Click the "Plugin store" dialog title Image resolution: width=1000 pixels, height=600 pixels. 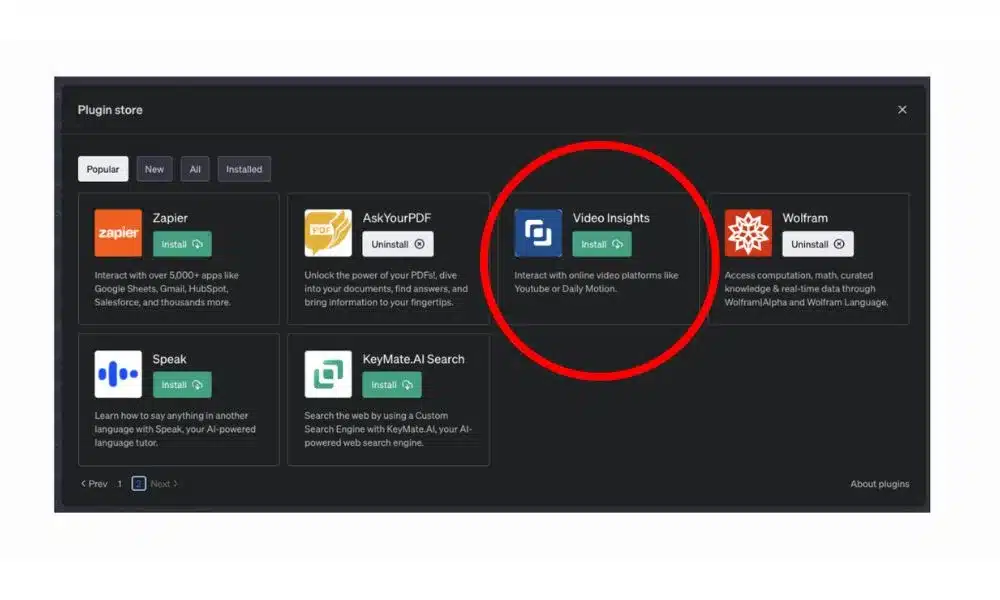coord(110,110)
